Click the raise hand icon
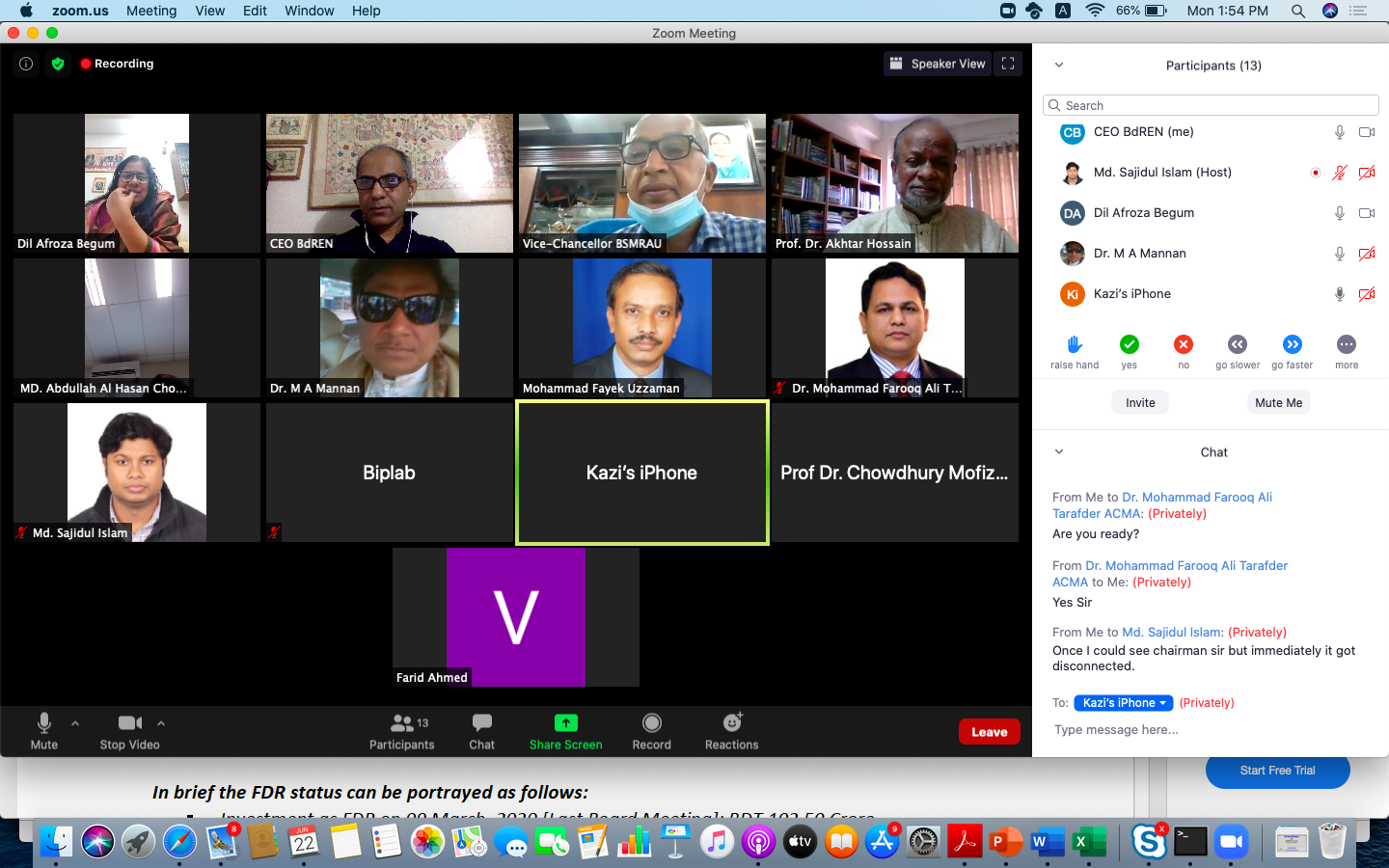 tap(1075, 344)
